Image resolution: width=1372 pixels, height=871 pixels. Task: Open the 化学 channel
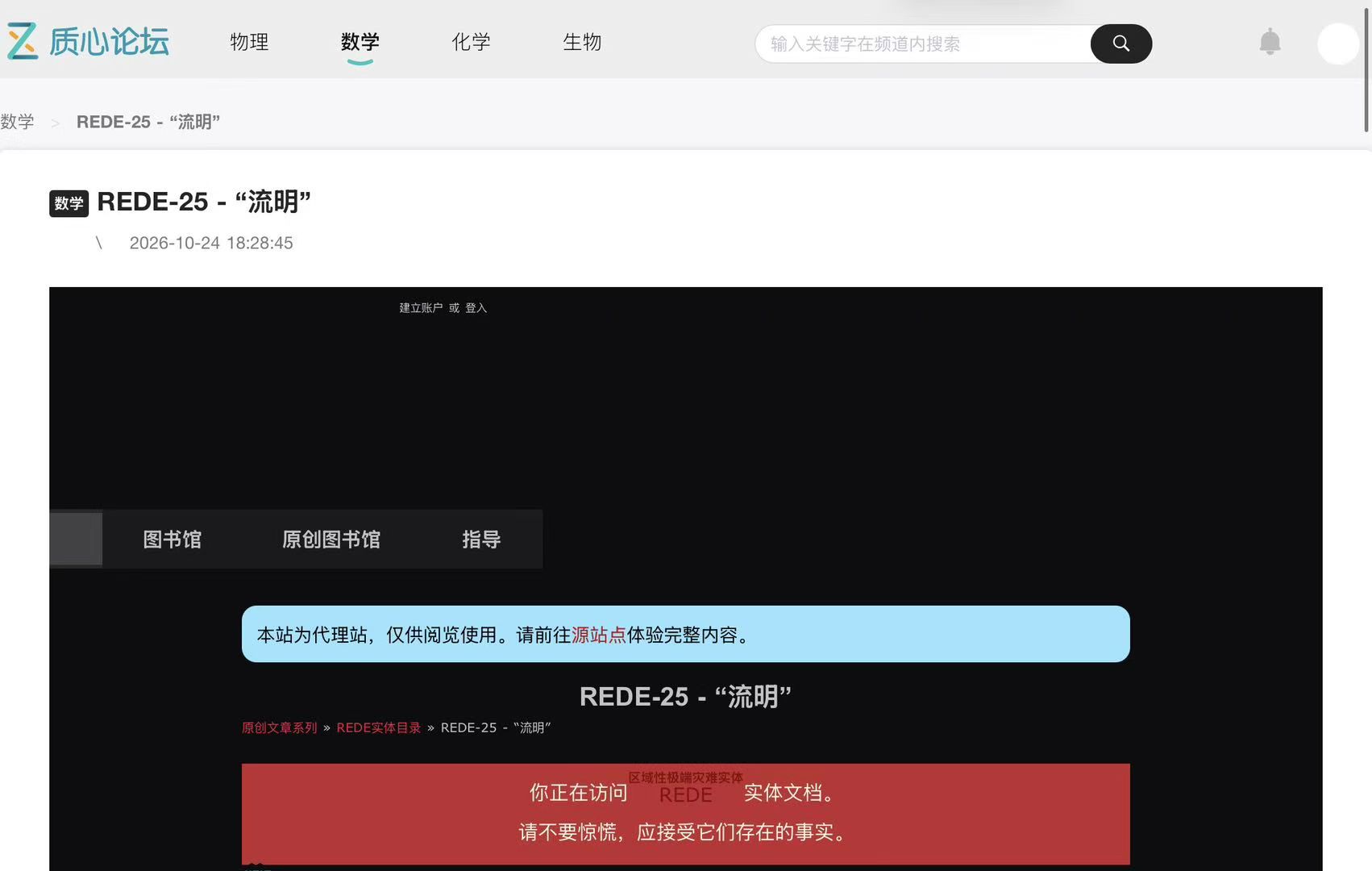(x=471, y=42)
